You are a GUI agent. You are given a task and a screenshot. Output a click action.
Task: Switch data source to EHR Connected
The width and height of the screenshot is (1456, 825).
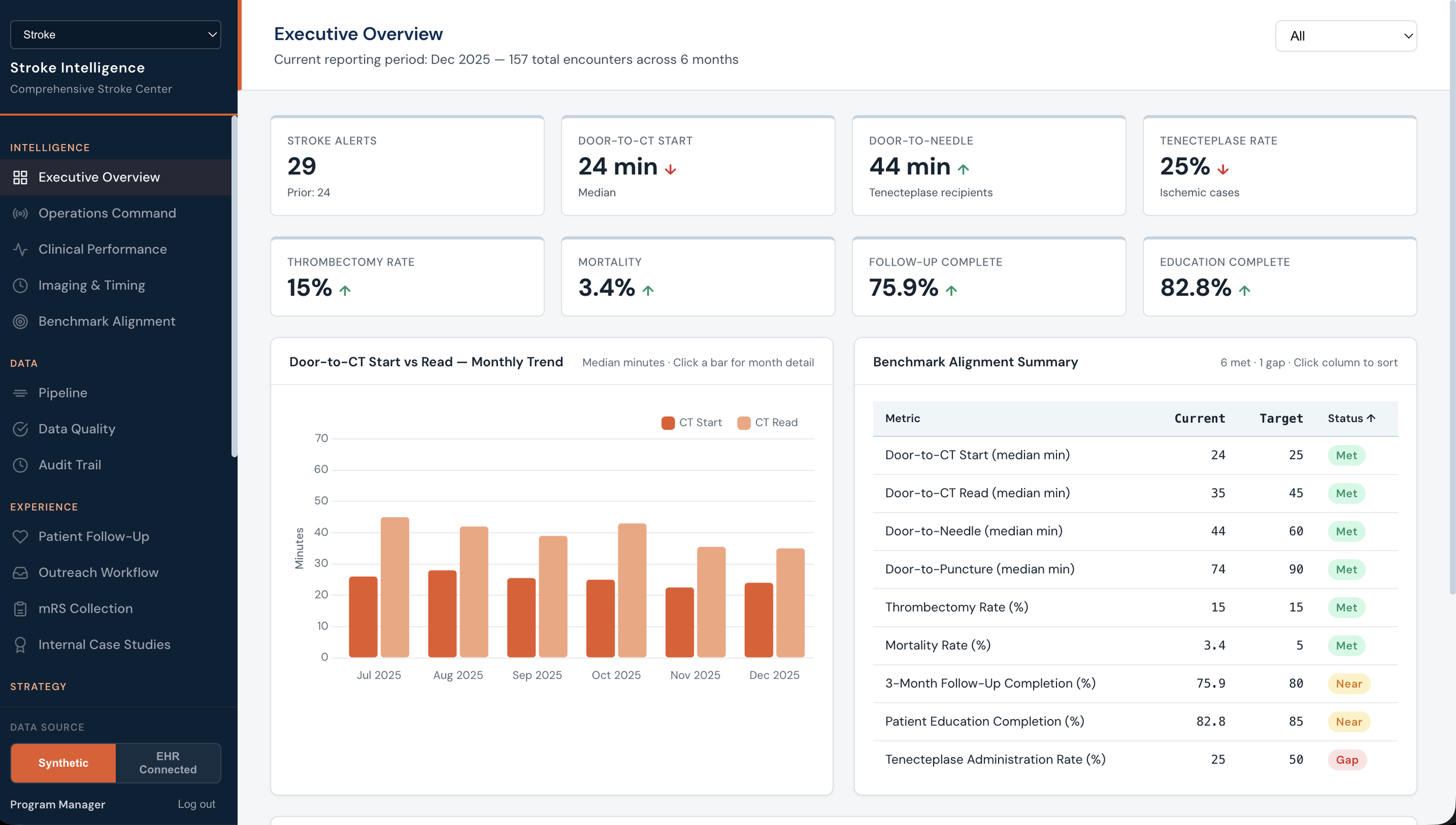click(168, 763)
